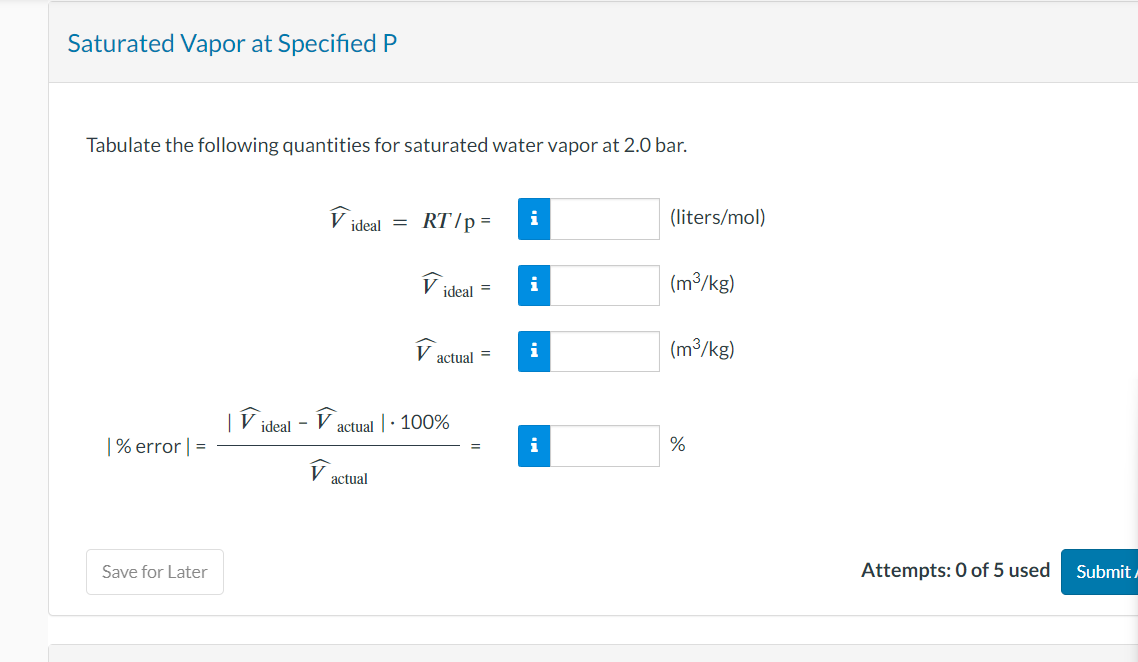Focus the RT/p liters/mol input box

pyautogui.click(x=604, y=219)
